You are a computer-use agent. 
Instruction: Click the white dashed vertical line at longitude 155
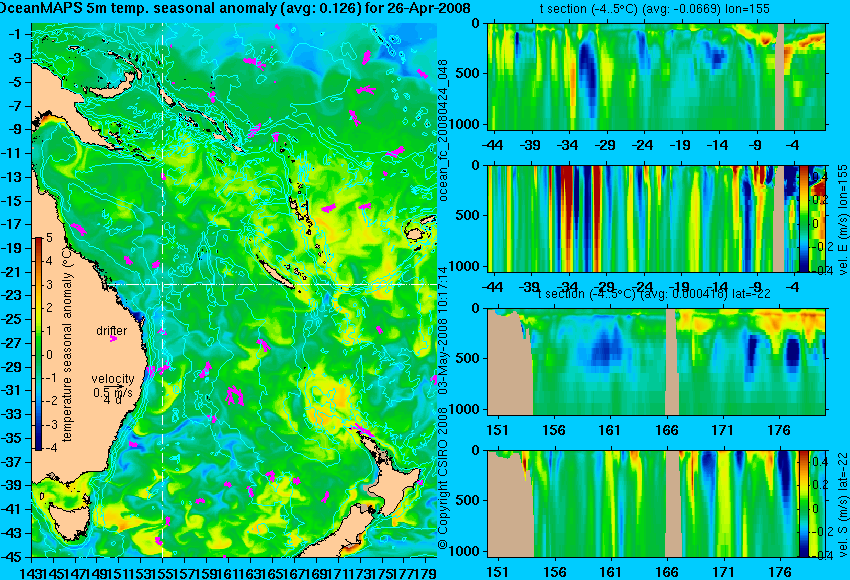point(163,290)
